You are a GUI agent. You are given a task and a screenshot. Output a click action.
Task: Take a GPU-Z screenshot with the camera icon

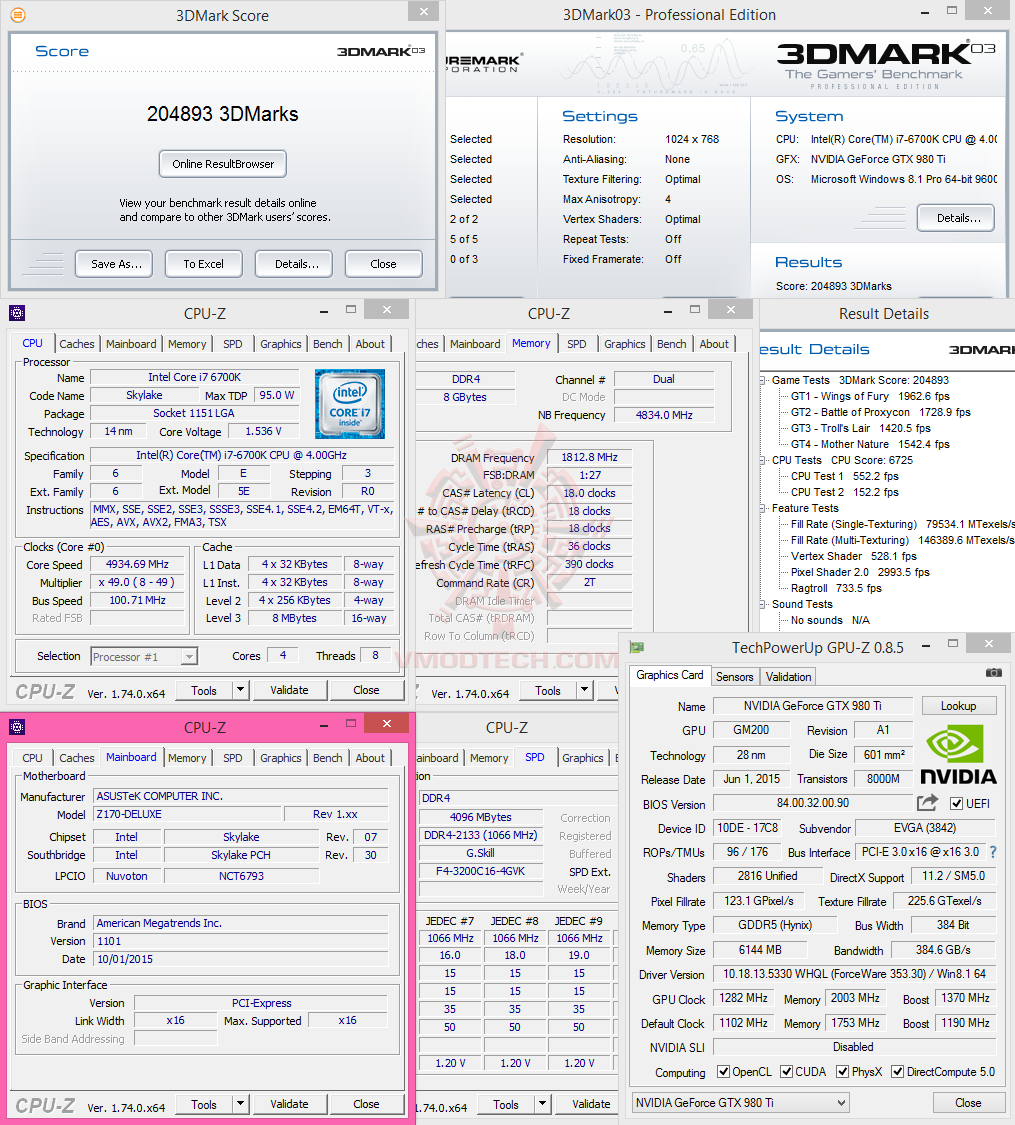click(x=993, y=673)
